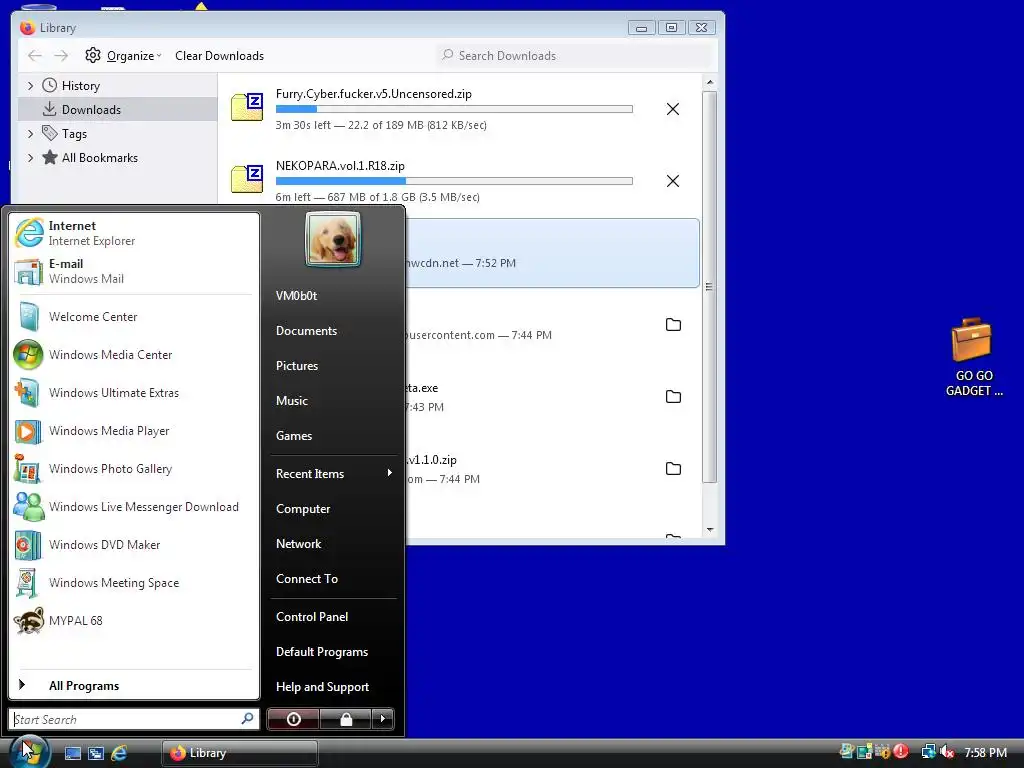Click the Start menu lock button

(x=345, y=719)
